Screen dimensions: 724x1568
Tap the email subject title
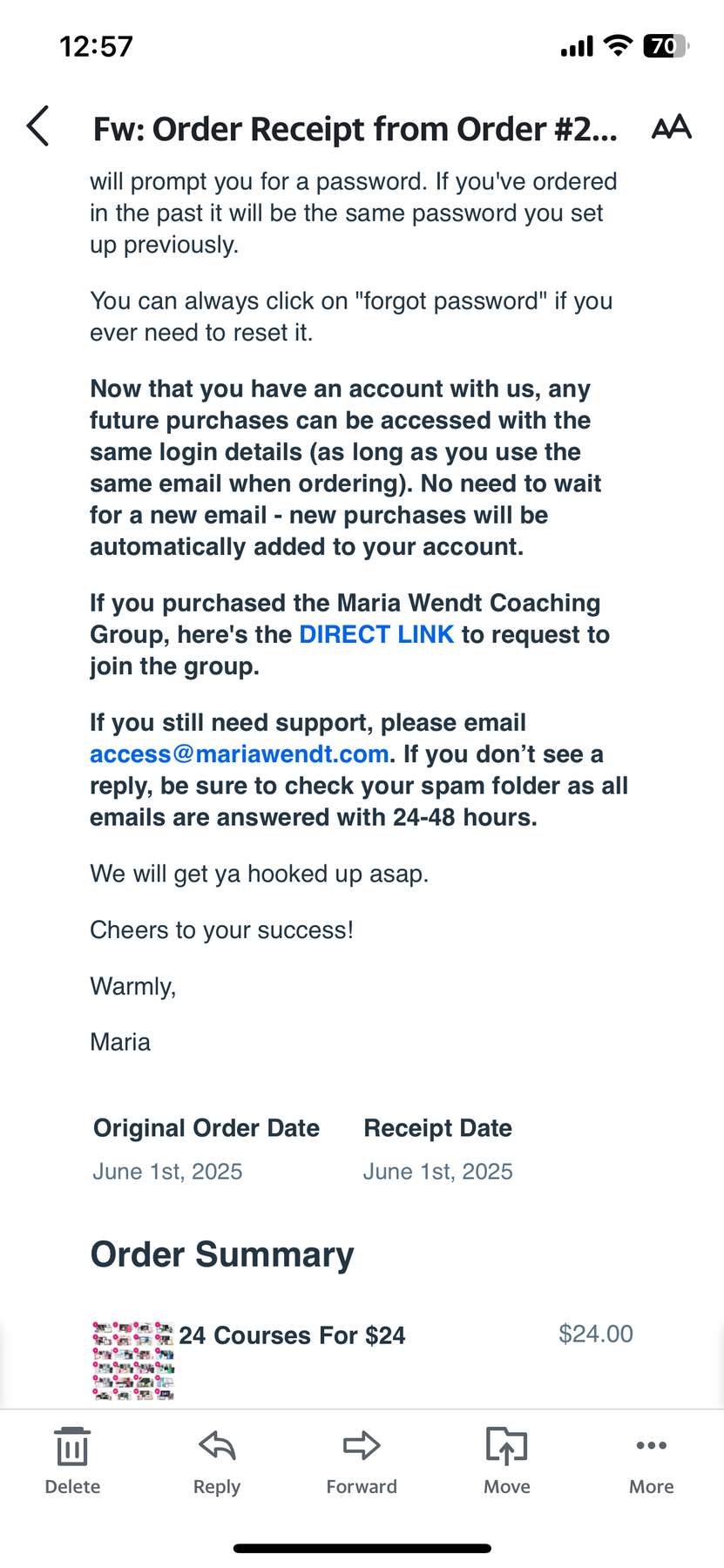[355, 129]
